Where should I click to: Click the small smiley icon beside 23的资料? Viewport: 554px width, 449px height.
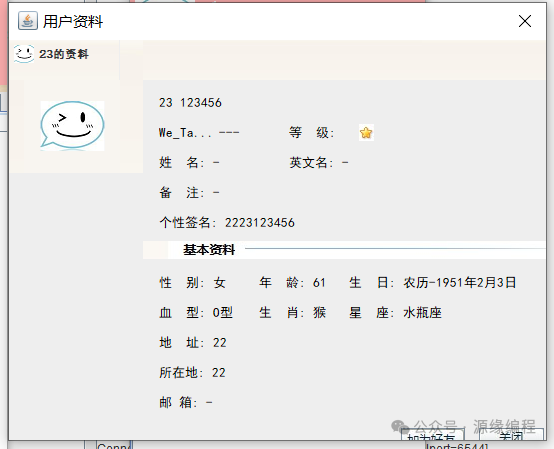[x=24, y=54]
